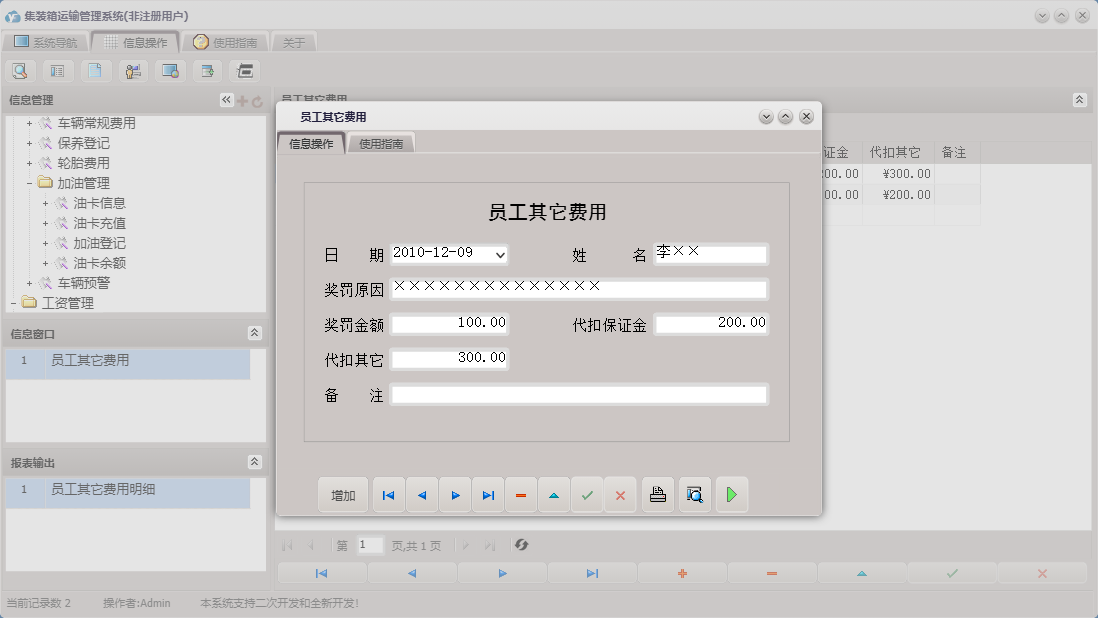Collapse the 信息管理 panel with the double chevron
The height and width of the screenshot is (618, 1098).
pos(225,99)
